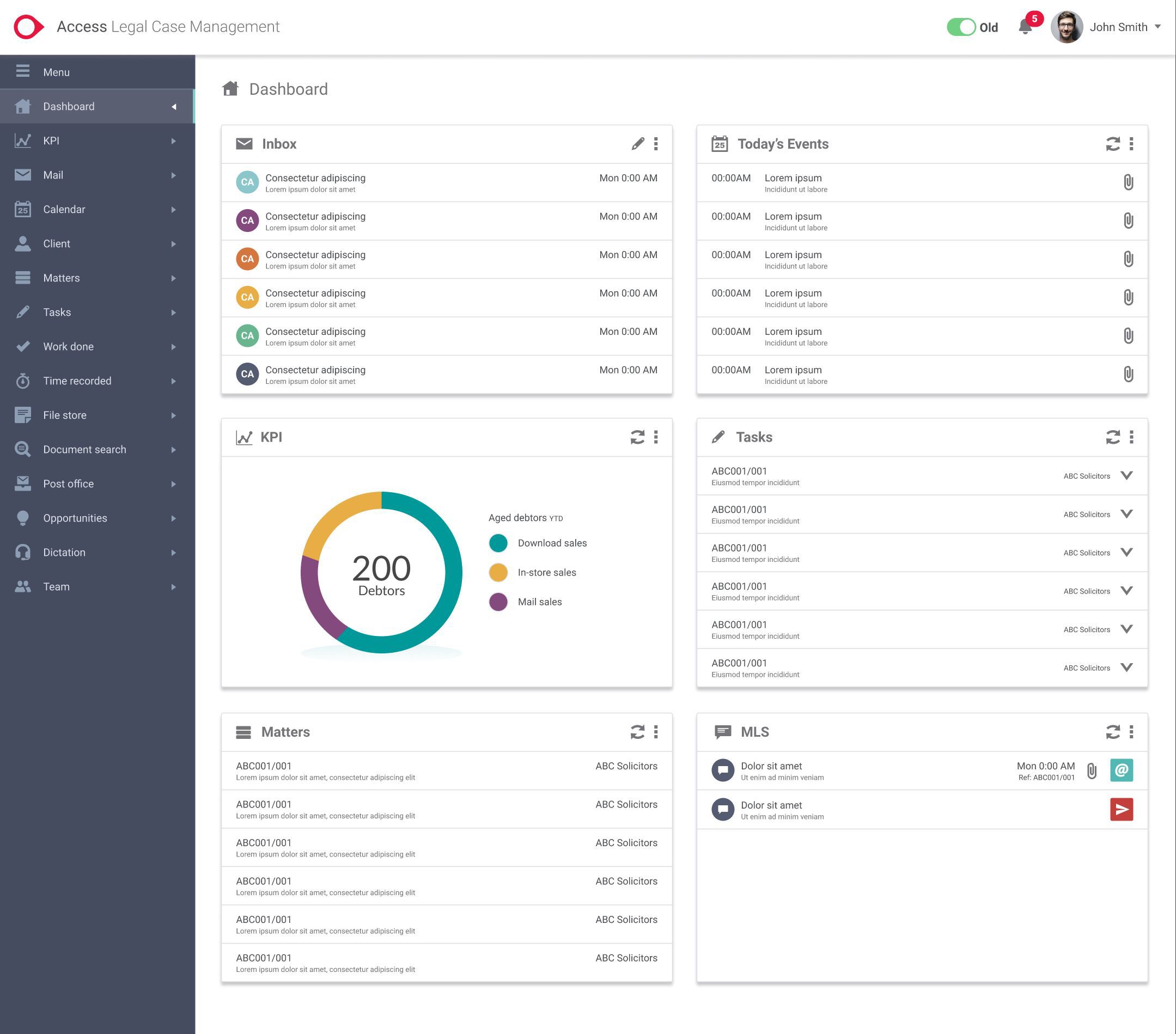This screenshot has width=1176, height=1034.
Task: Open Document search from the sidebar
Action: coord(84,449)
